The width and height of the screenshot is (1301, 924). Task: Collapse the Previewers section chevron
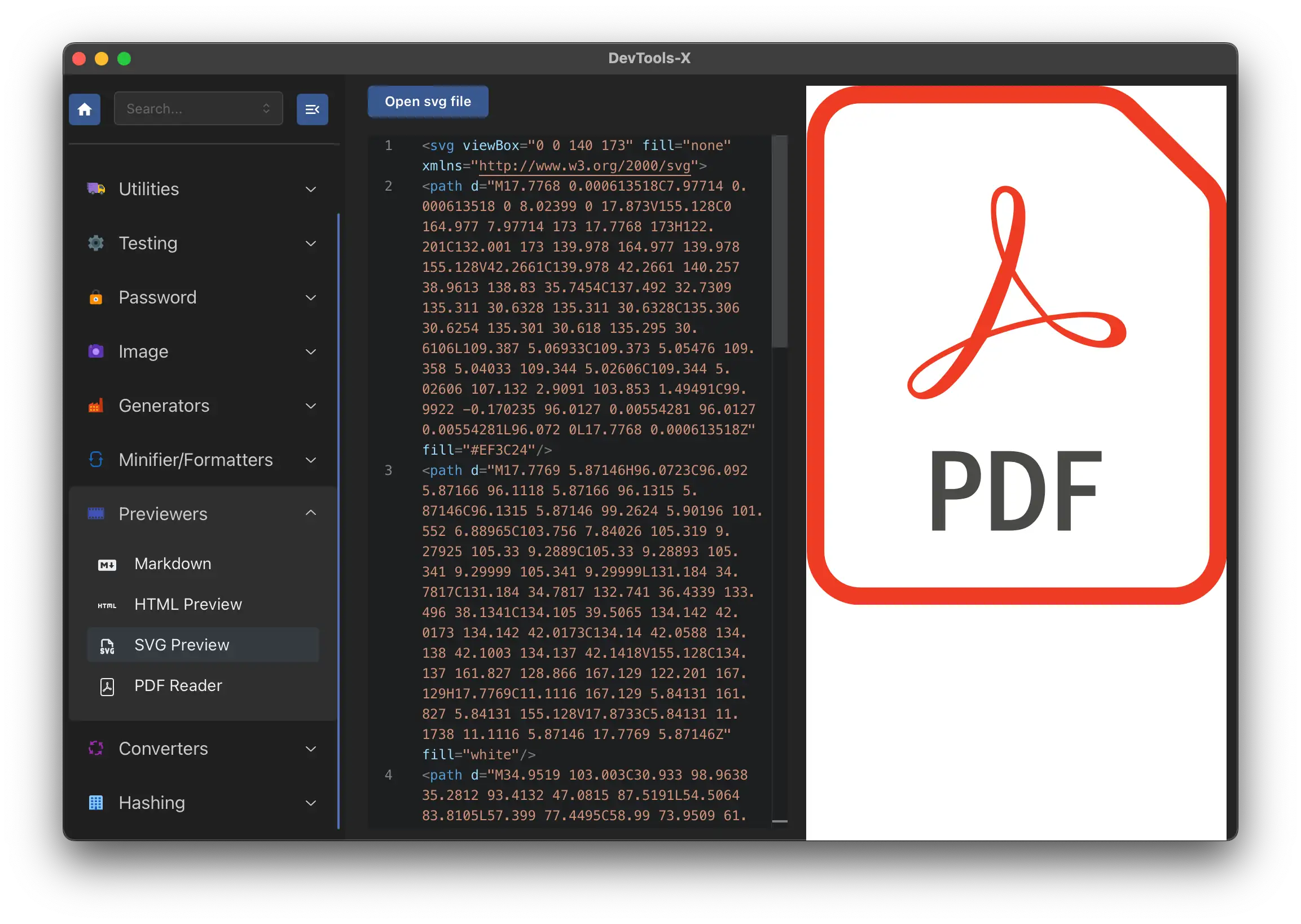pyautogui.click(x=311, y=513)
